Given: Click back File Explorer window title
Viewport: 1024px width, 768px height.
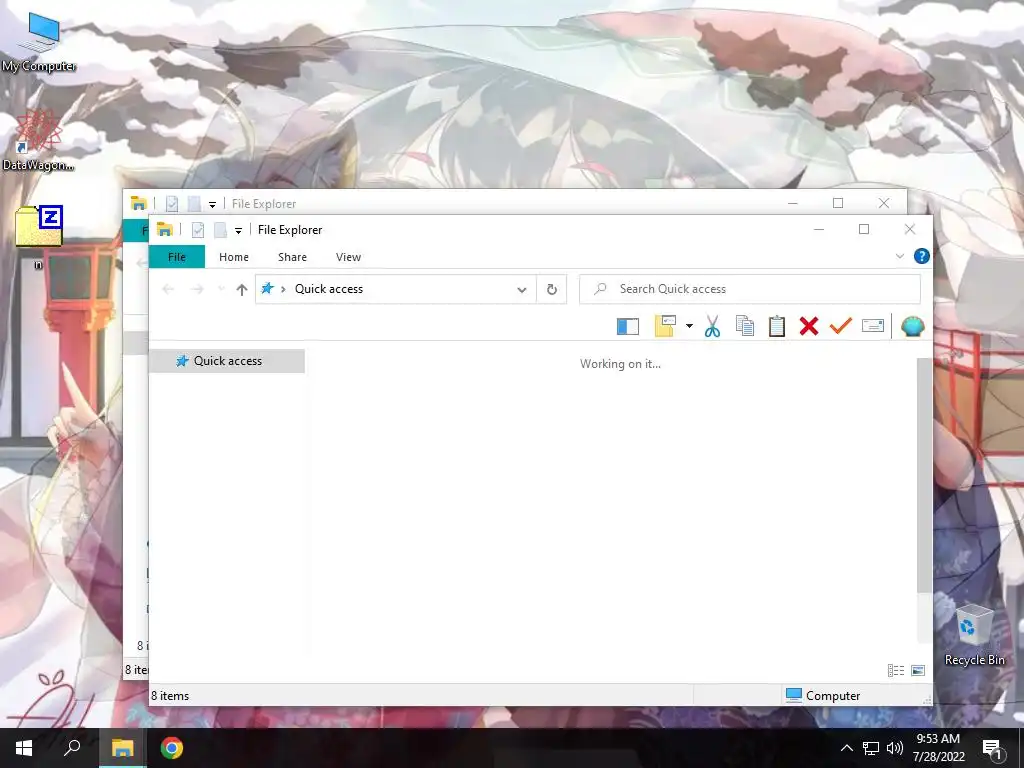Looking at the screenshot, I should click(x=264, y=204).
